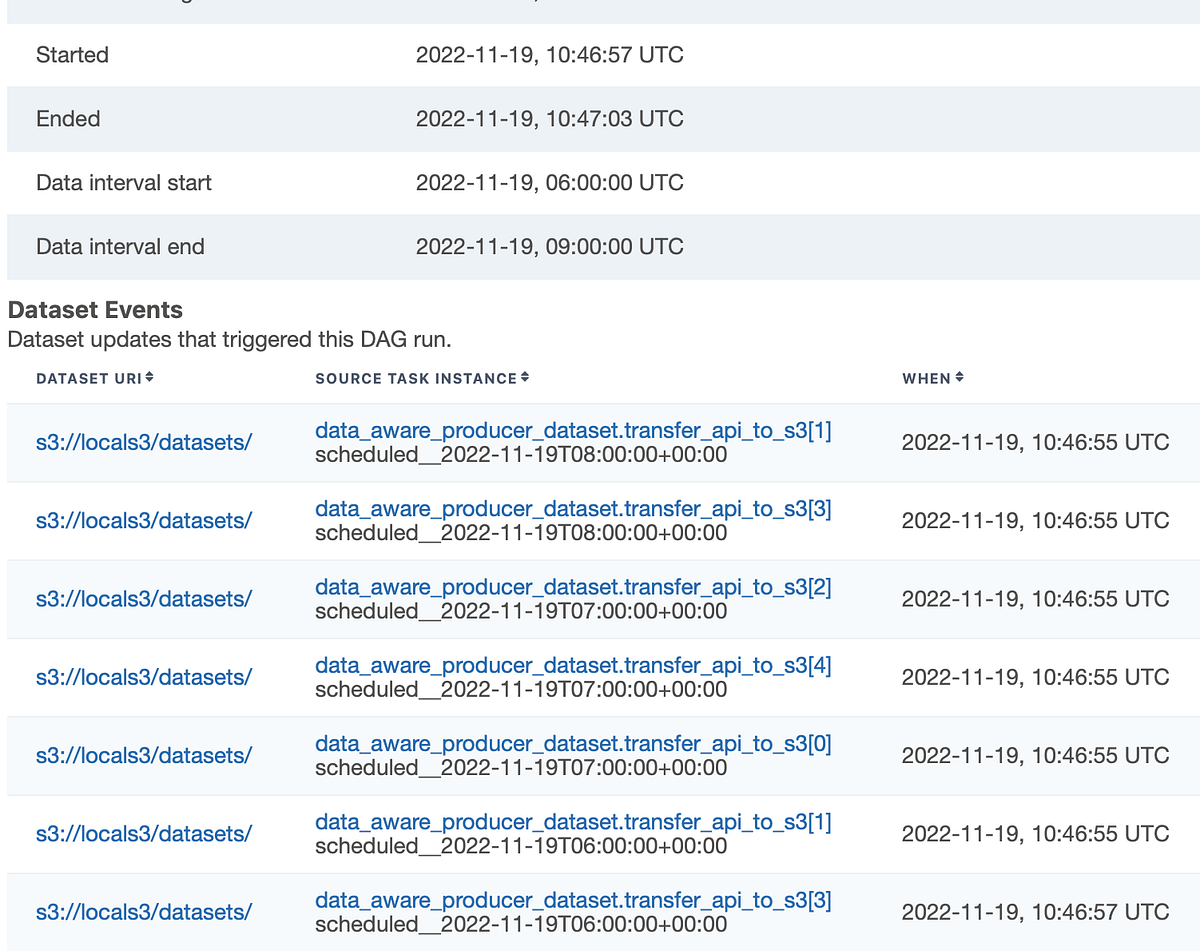The image size is (1200, 951).
Task: Click the sort icon next to SOURCE TASK INSTANCE
Action: pyautogui.click(x=525, y=378)
